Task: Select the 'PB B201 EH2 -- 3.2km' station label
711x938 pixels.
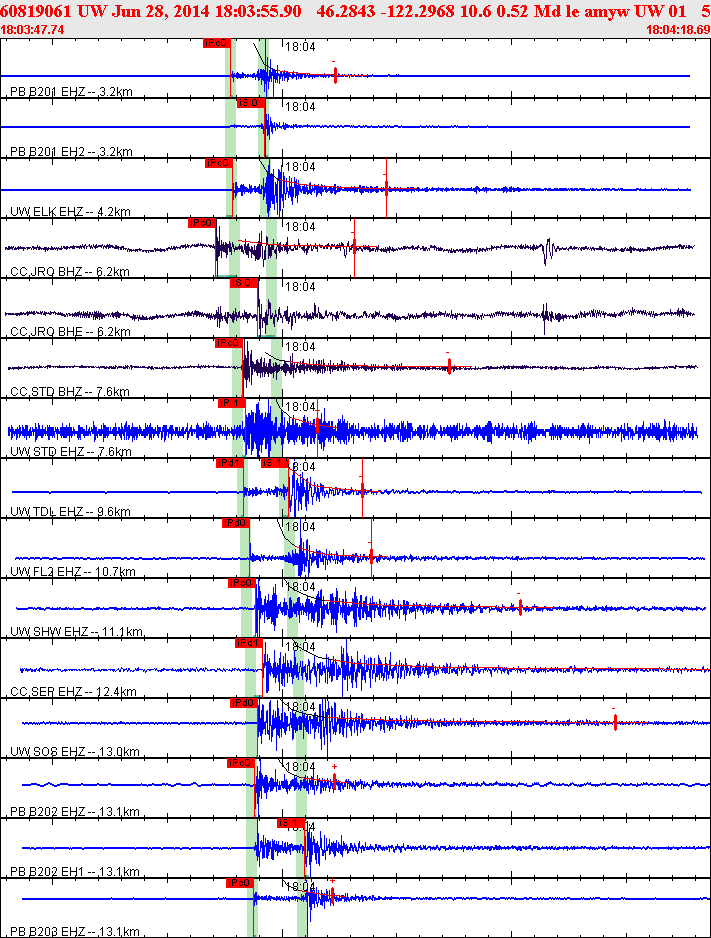Action: click(x=71, y=151)
